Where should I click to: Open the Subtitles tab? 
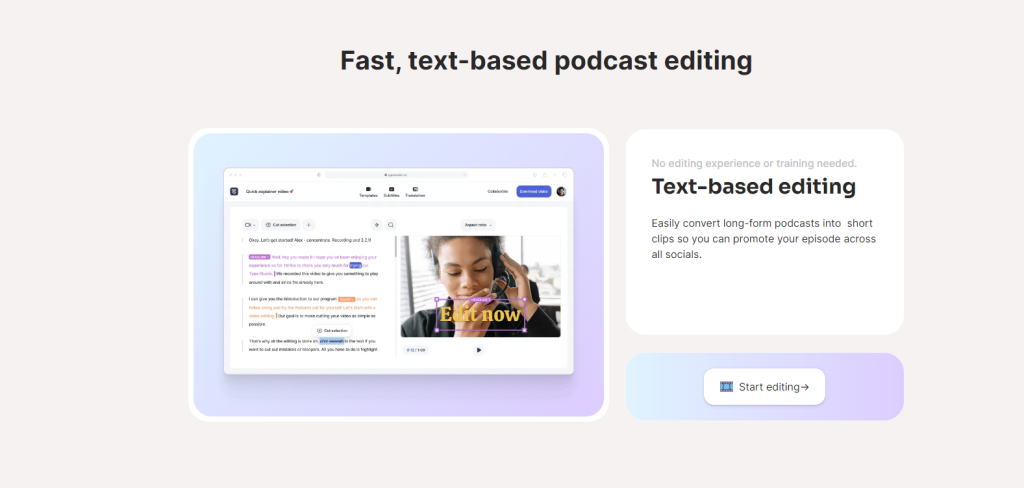pos(392,191)
